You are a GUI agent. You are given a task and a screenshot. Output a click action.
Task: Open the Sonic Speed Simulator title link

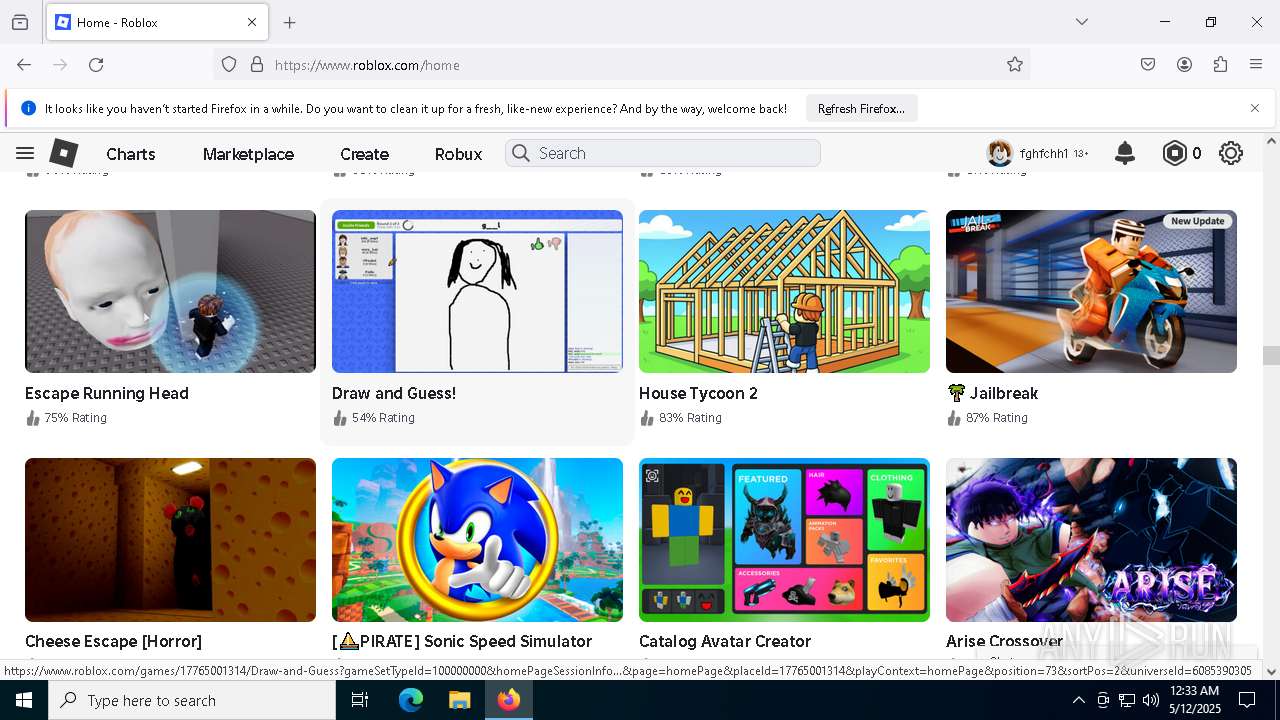[462, 641]
